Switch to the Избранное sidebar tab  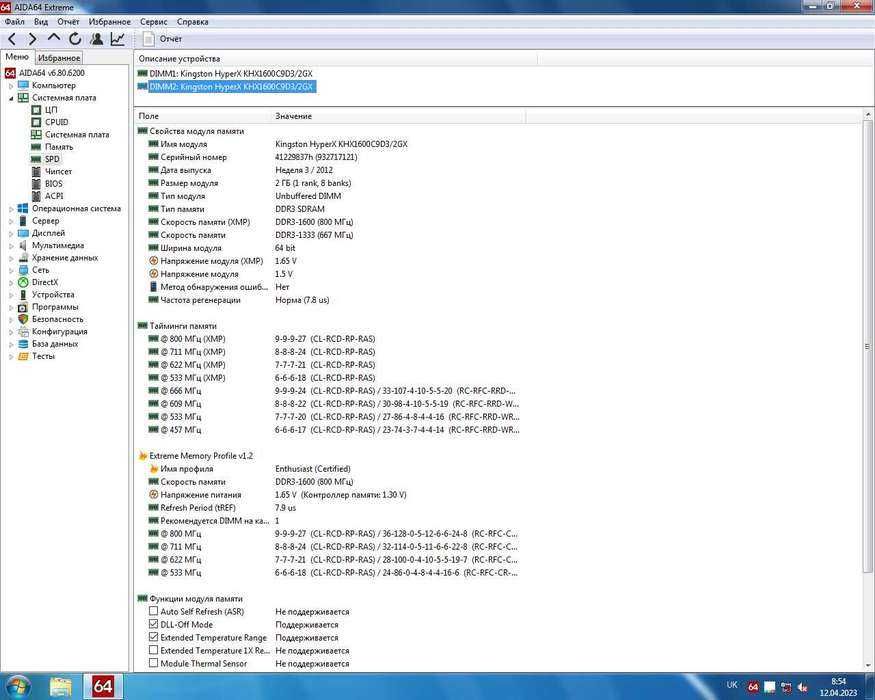tap(59, 57)
